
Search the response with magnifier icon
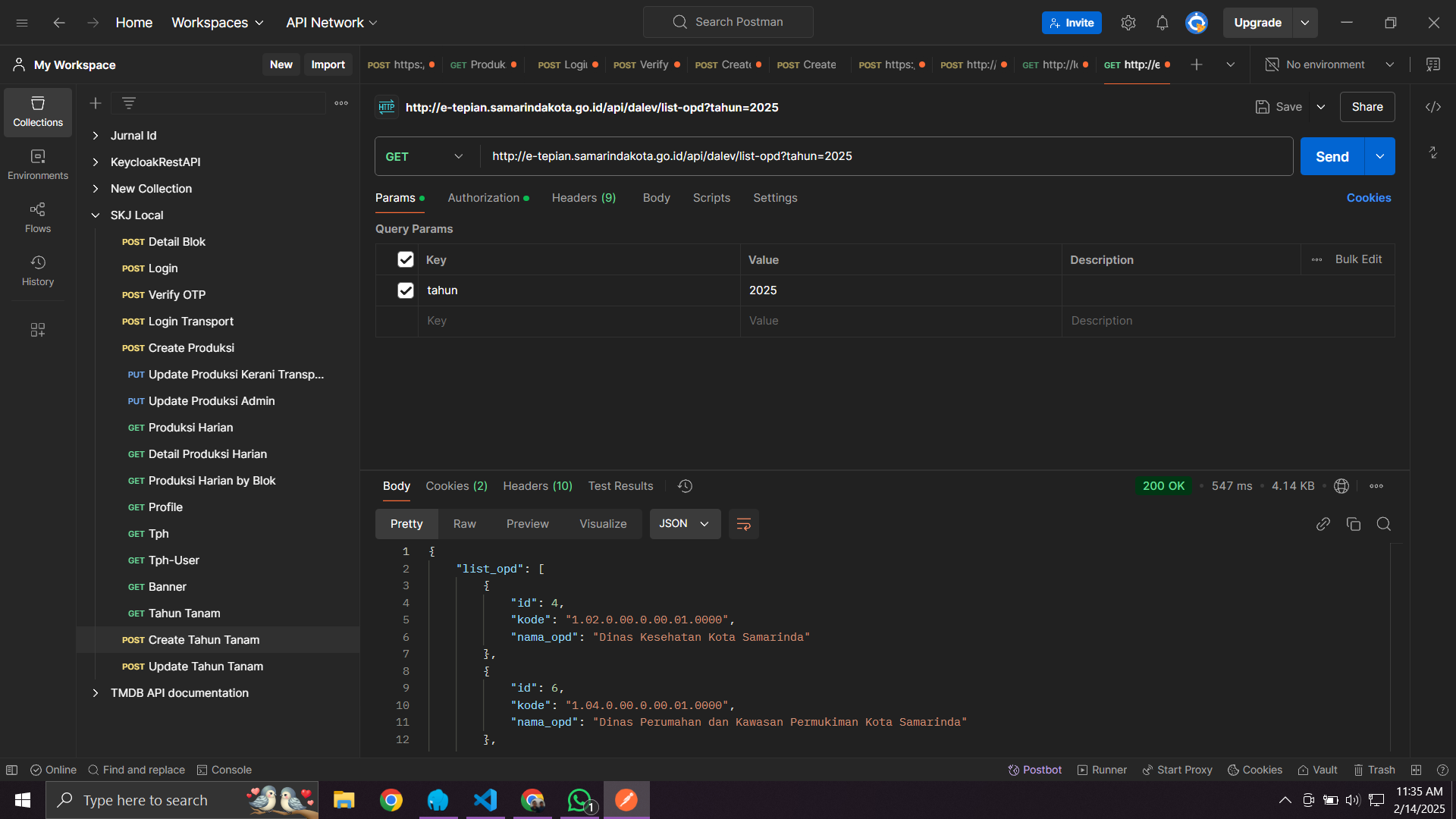(x=1383, y=524)
